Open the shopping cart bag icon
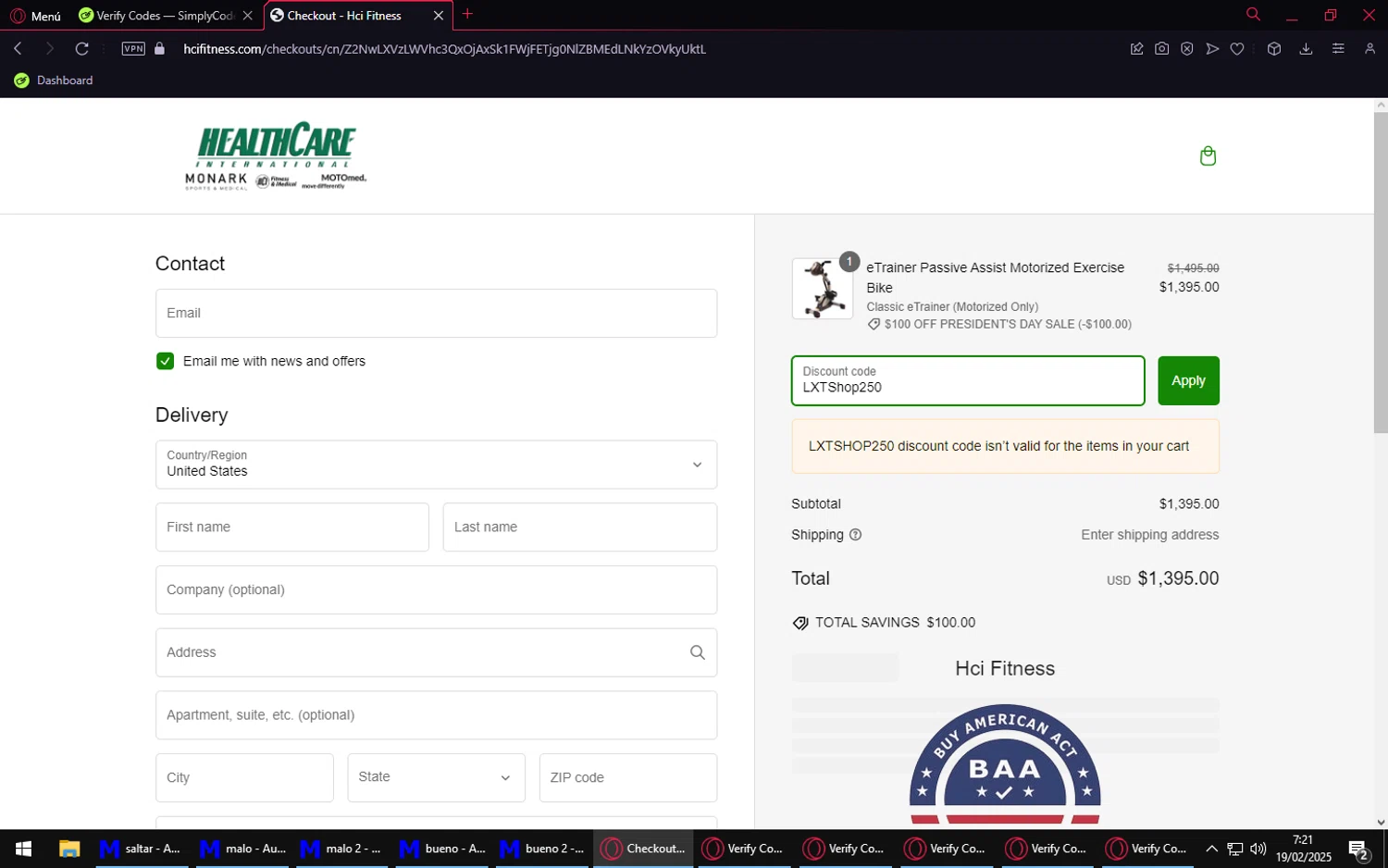The width and height of the screenshot is (1388, 868). [x=1208, y=155]
